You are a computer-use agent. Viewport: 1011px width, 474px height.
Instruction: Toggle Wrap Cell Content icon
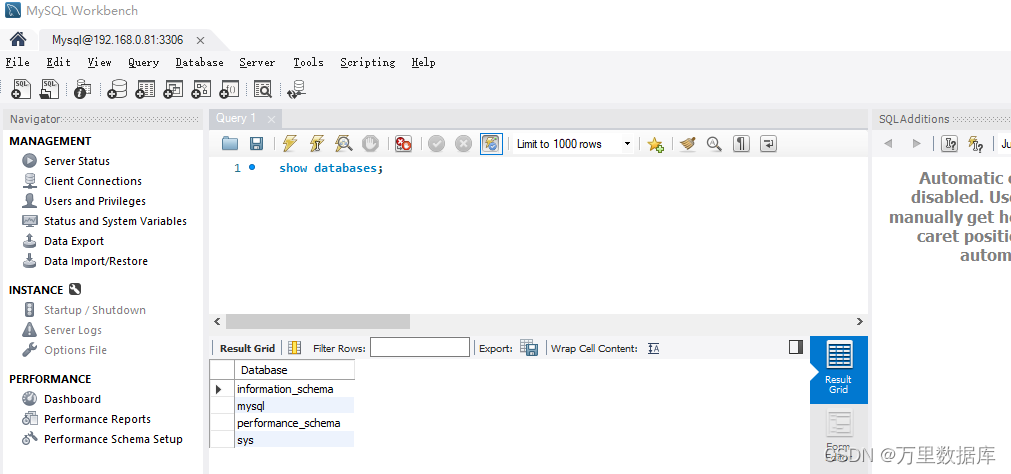[x=654, y=348]
